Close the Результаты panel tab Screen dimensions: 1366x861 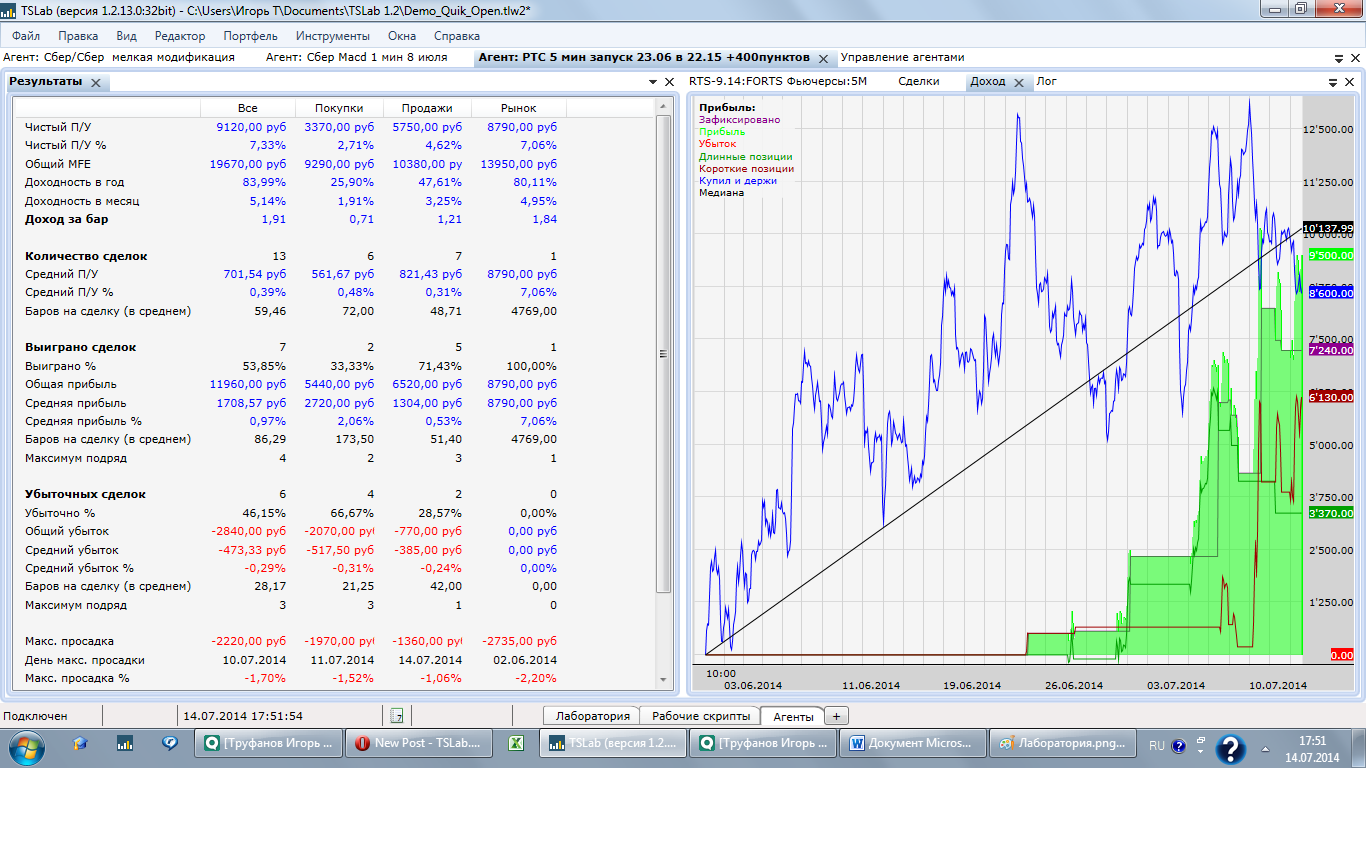(x=96, y=83)
